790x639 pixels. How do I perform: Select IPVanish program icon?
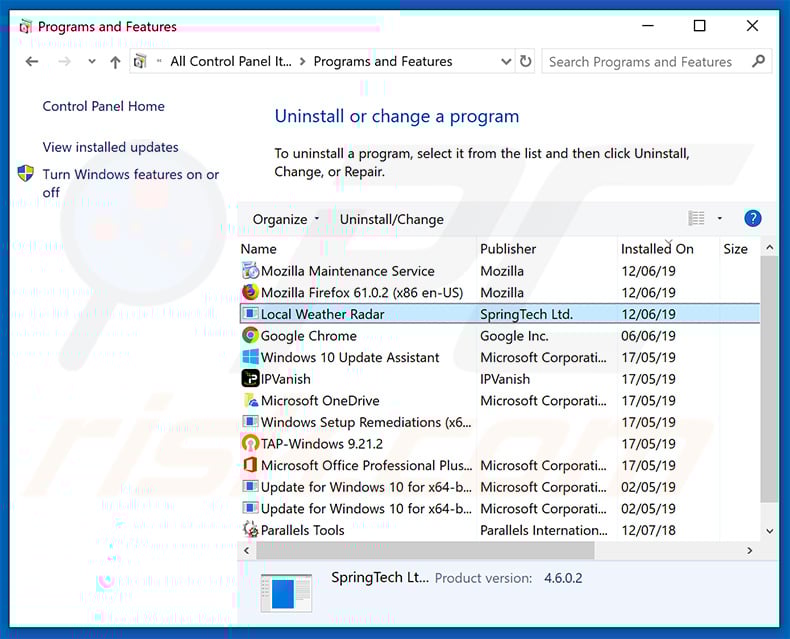[250, 378]
